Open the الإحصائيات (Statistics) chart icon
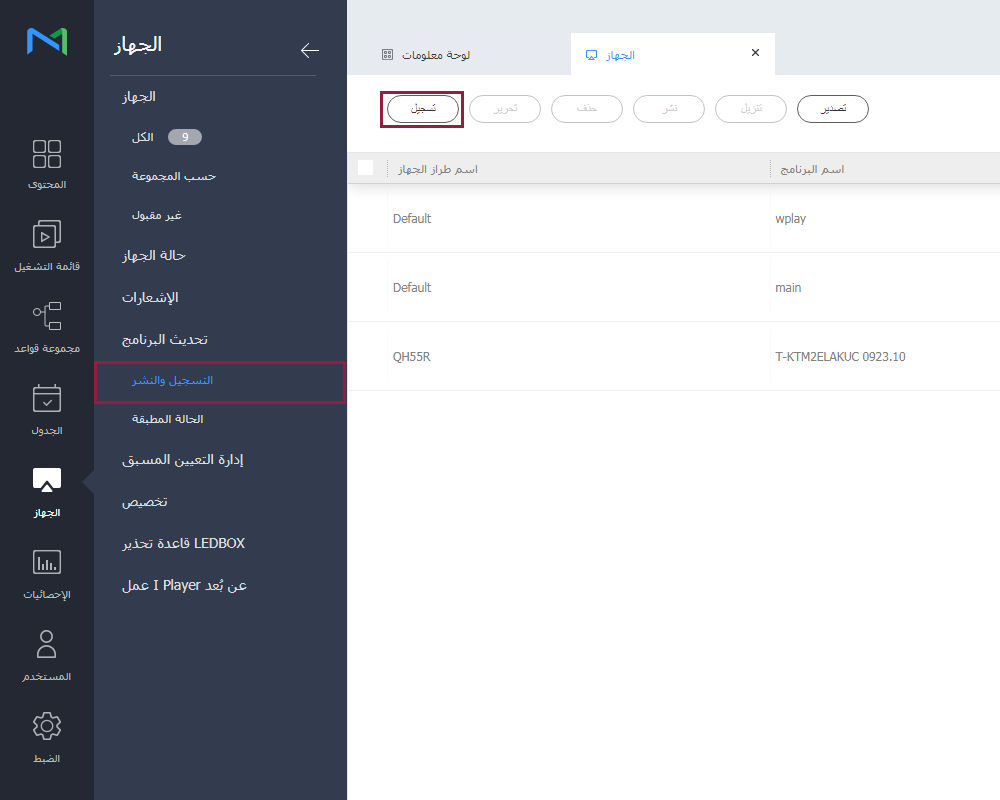This screenshot has width=1000, height=800. [x=46, y=563]
